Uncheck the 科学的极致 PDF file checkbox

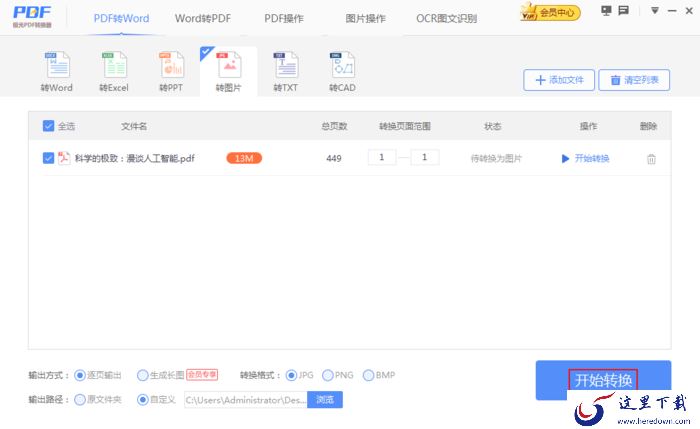[48, 158]
